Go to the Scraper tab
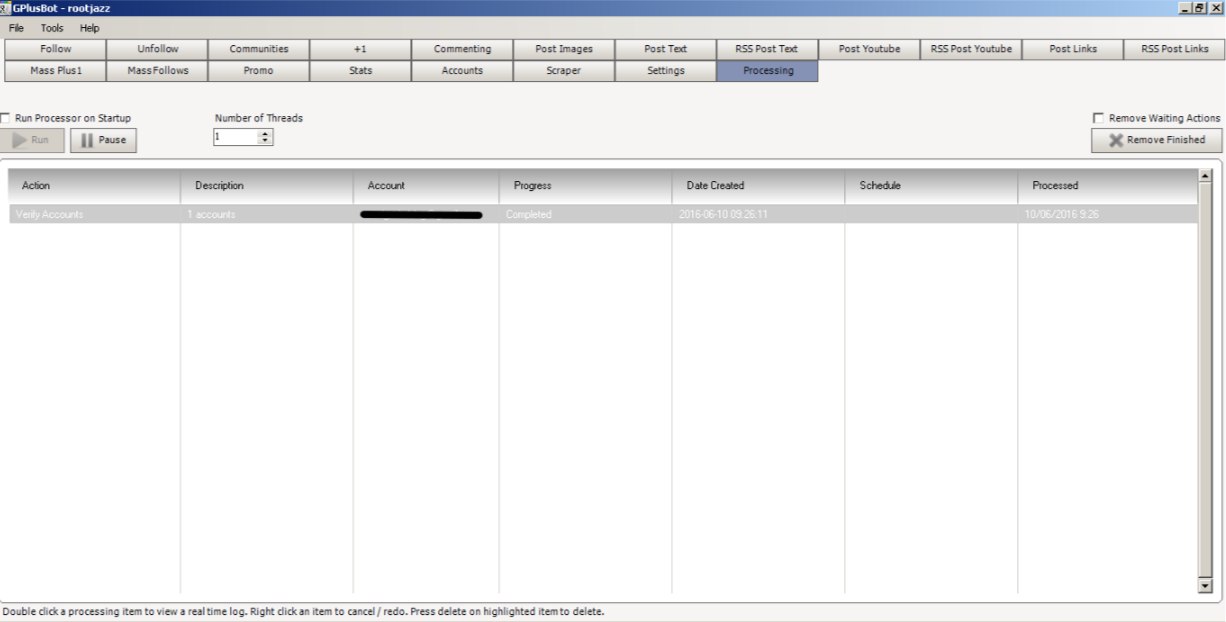 click(x=563, y=71)
